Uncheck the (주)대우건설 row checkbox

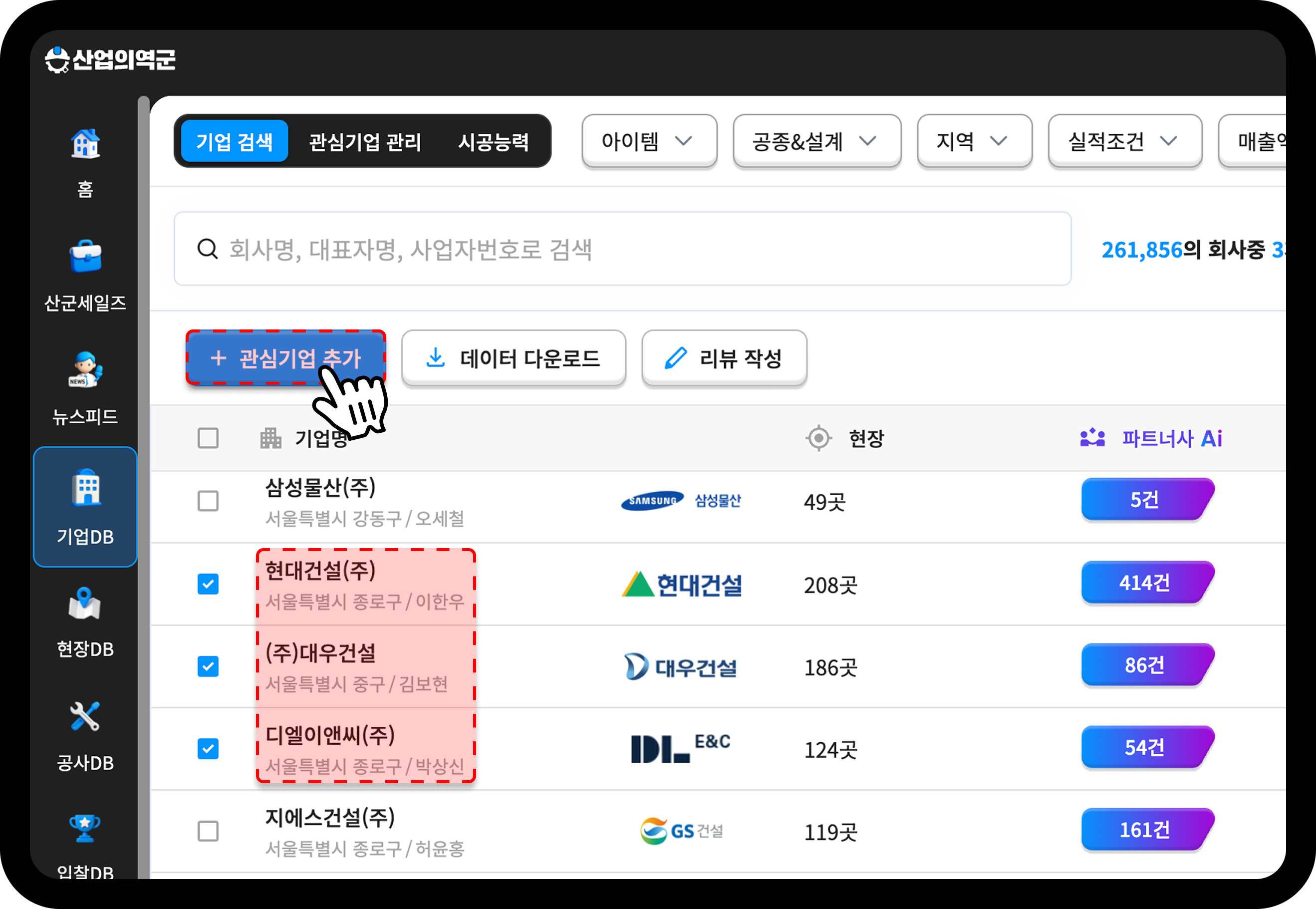(208, 666)
